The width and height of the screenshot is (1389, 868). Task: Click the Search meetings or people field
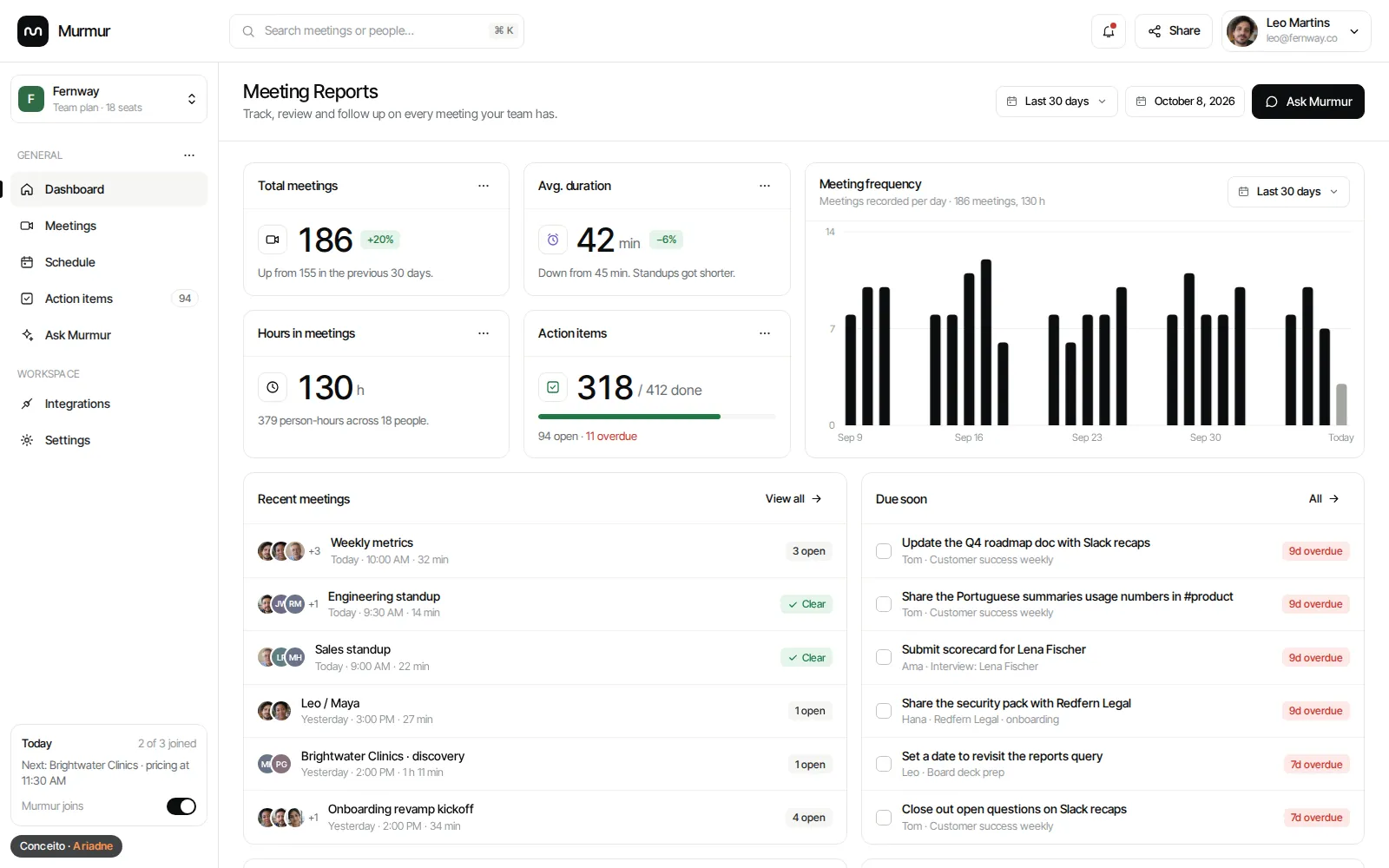(377, 31)
